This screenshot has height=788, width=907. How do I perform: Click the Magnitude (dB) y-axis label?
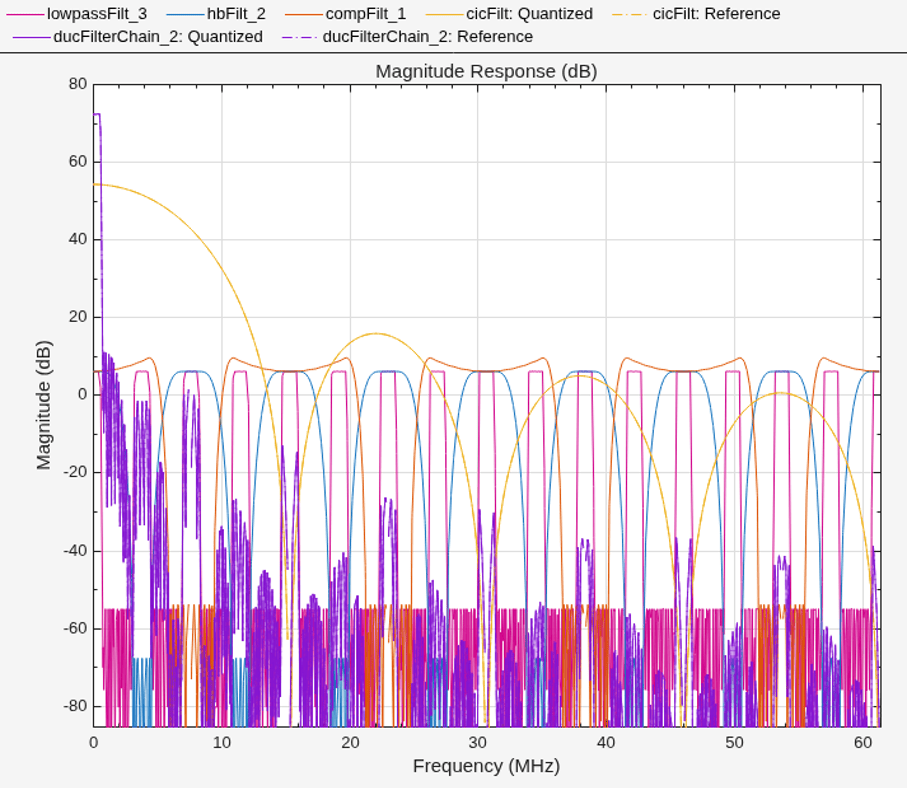44,405
